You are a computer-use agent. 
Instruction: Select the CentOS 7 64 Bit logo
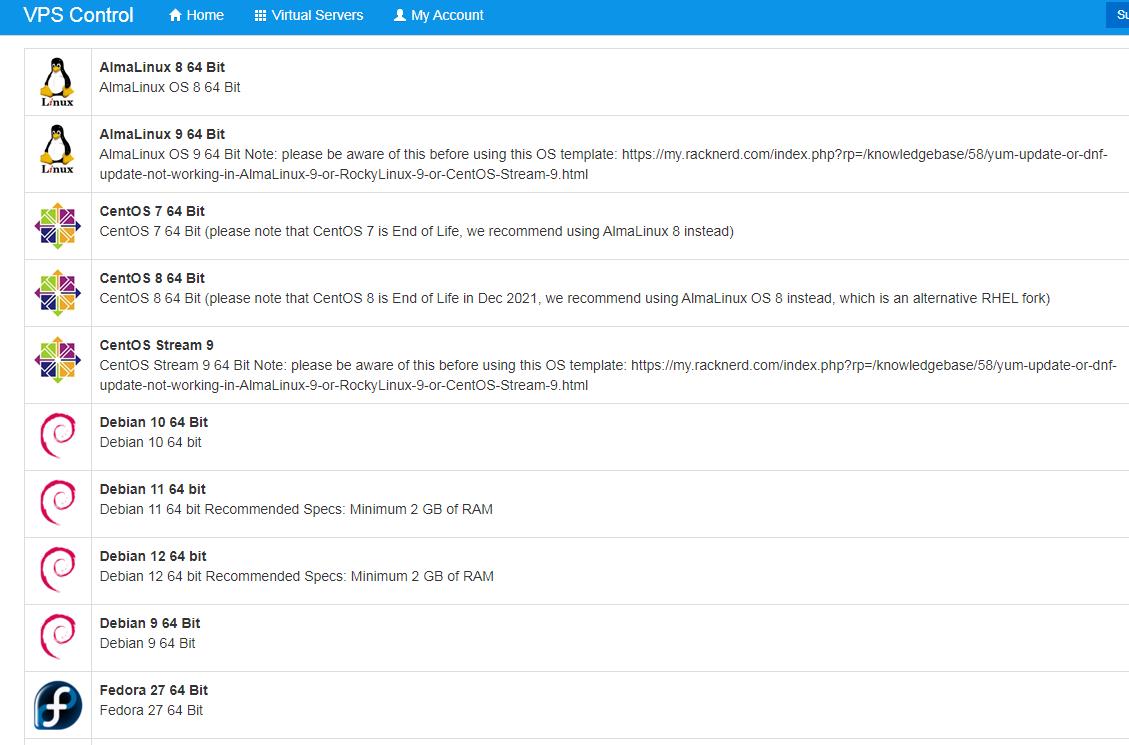coord(58,226)
